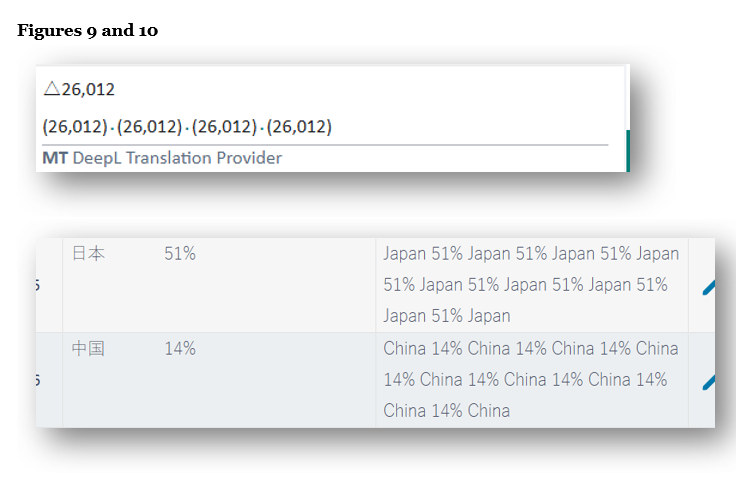
Task: Click the teal vertical bar beside tooltip
Action: [627, 150]
